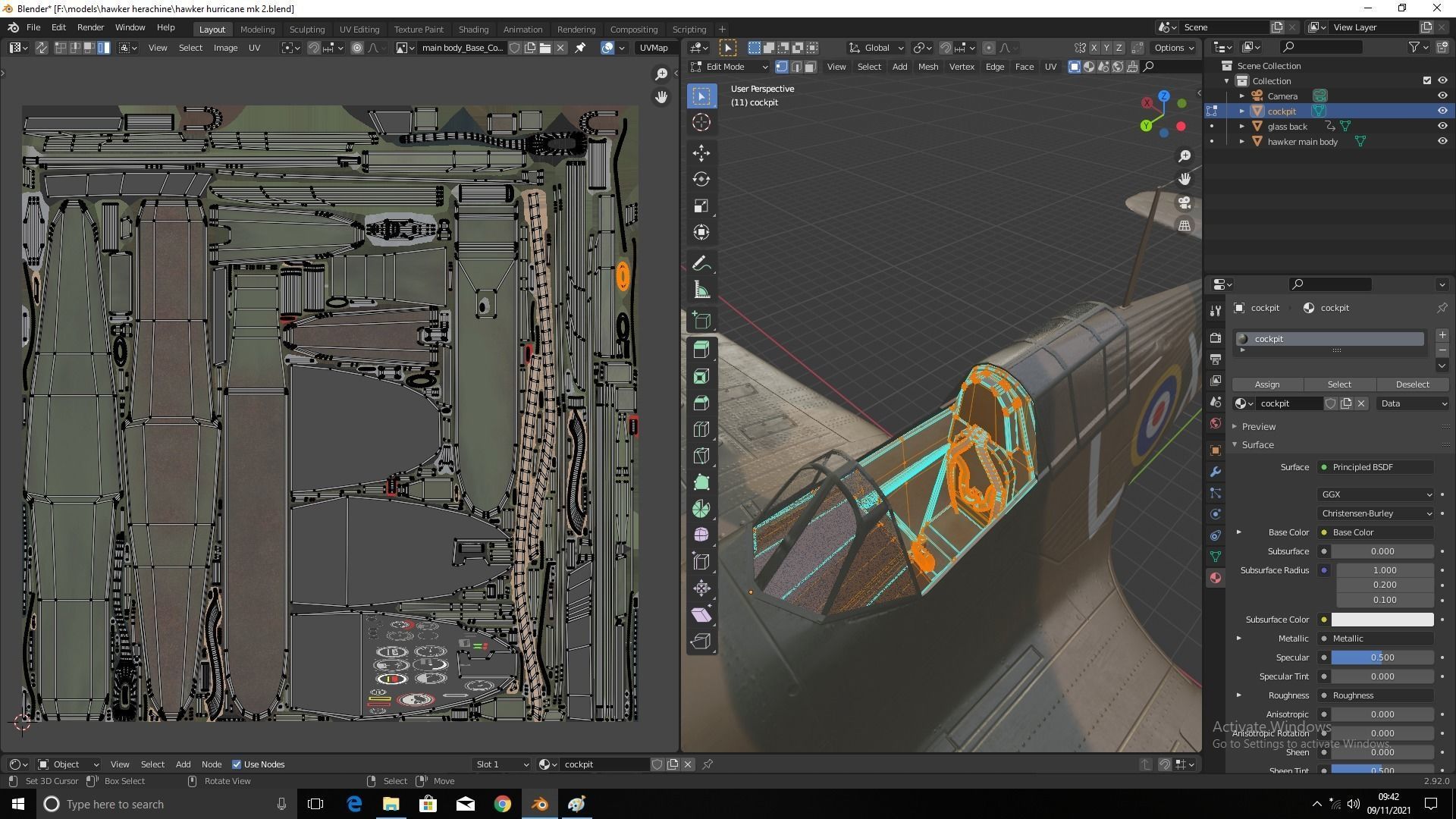Hide the hawker main body object
The width and height of the screenshot is (1456, 819).
tap(1442, 142)
